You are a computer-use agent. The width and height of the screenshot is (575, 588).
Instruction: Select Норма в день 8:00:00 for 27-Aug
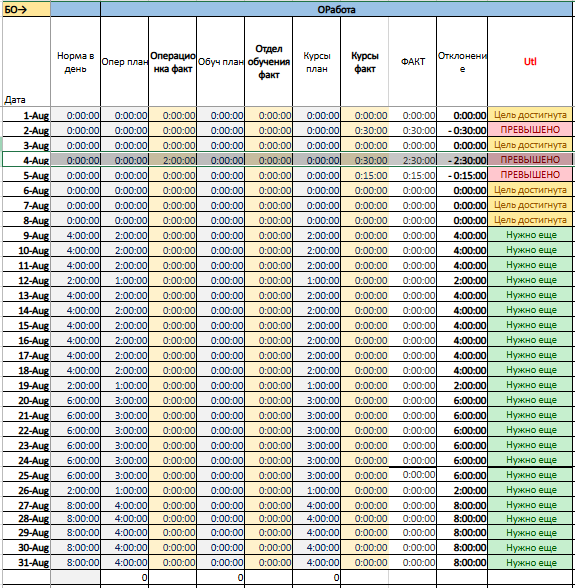coord(75,506)
